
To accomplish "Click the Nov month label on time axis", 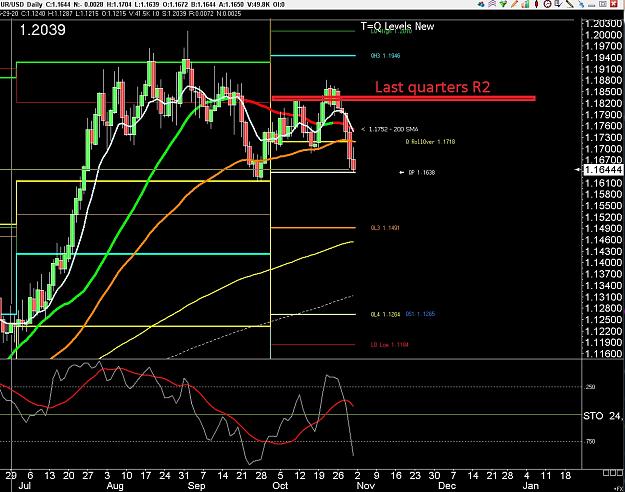I will pyautogui.click(x=366, y=486).
